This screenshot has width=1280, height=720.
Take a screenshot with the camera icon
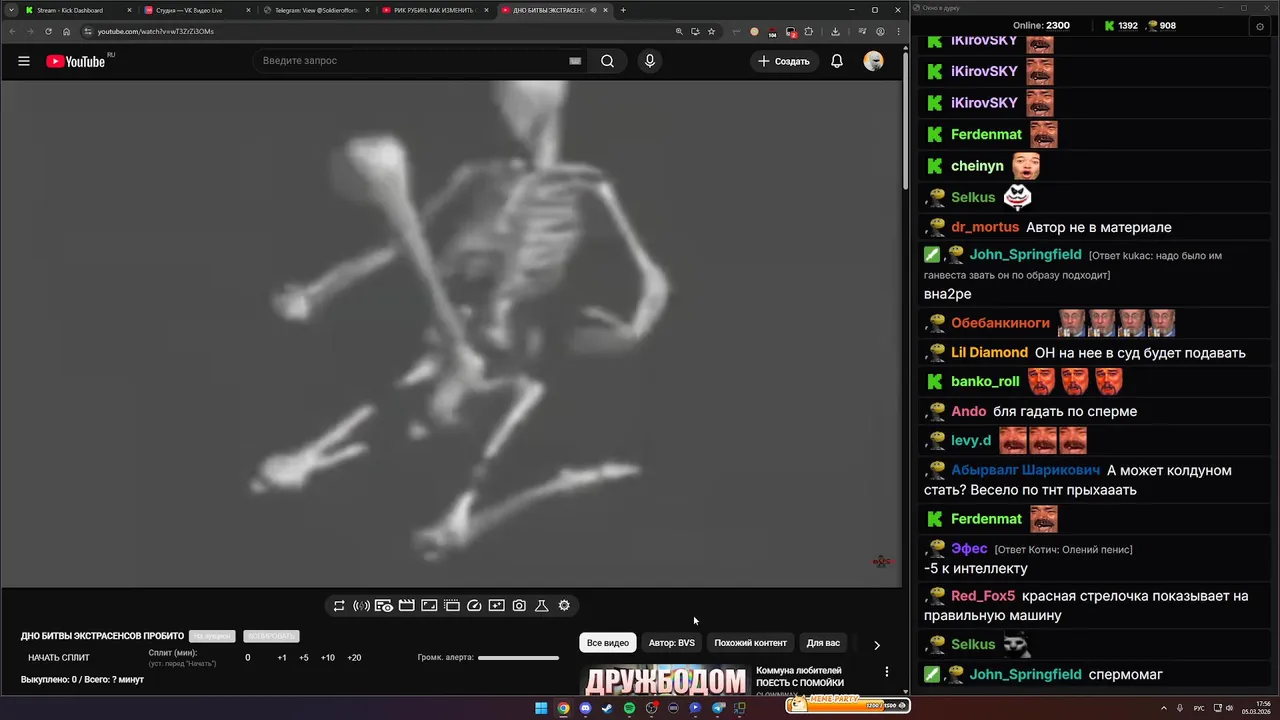point(519,606)
